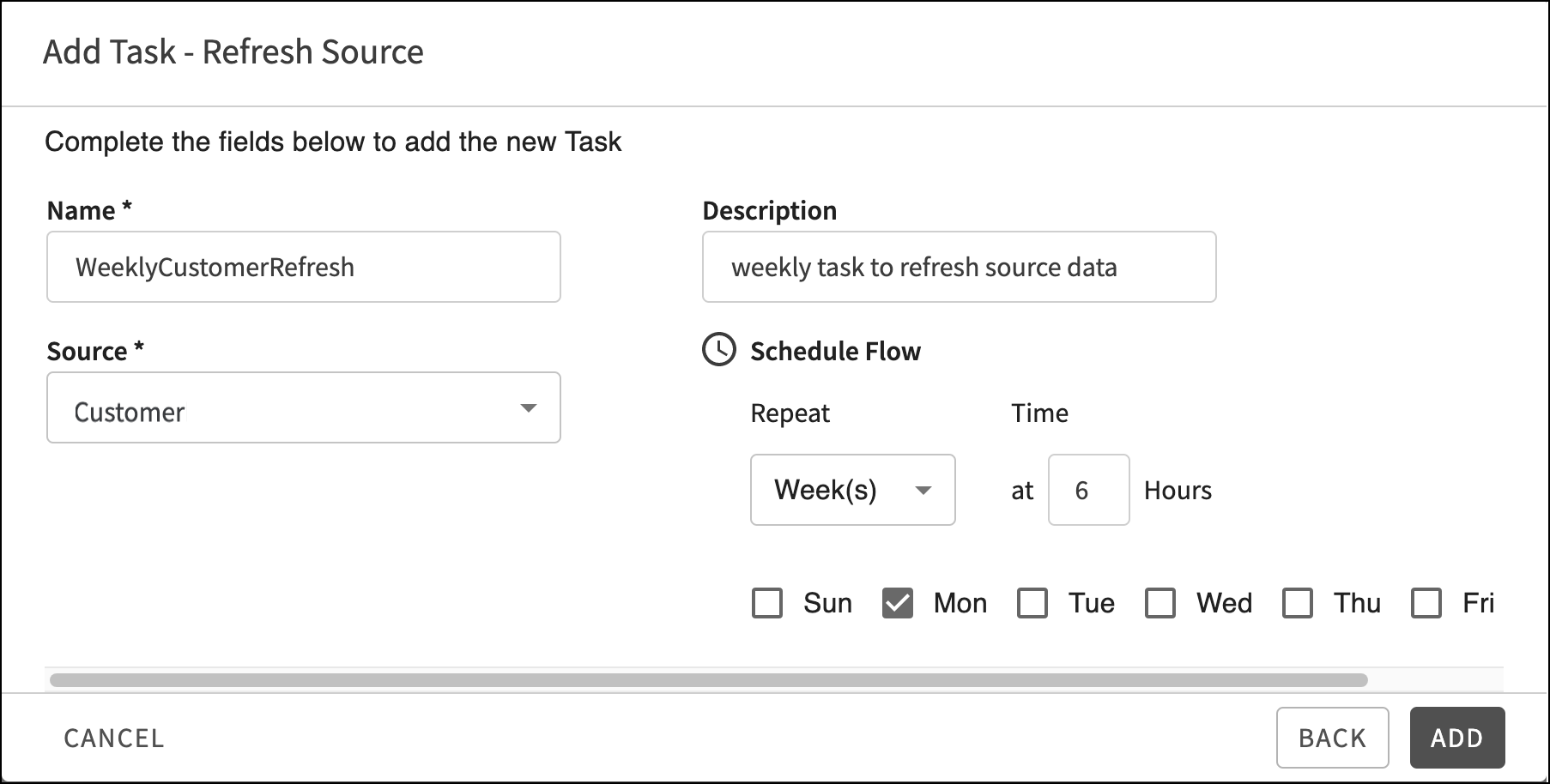
Task: Click the horizontal scrollbar thumb
Action: pyautogui.click(x=708, y=680)
